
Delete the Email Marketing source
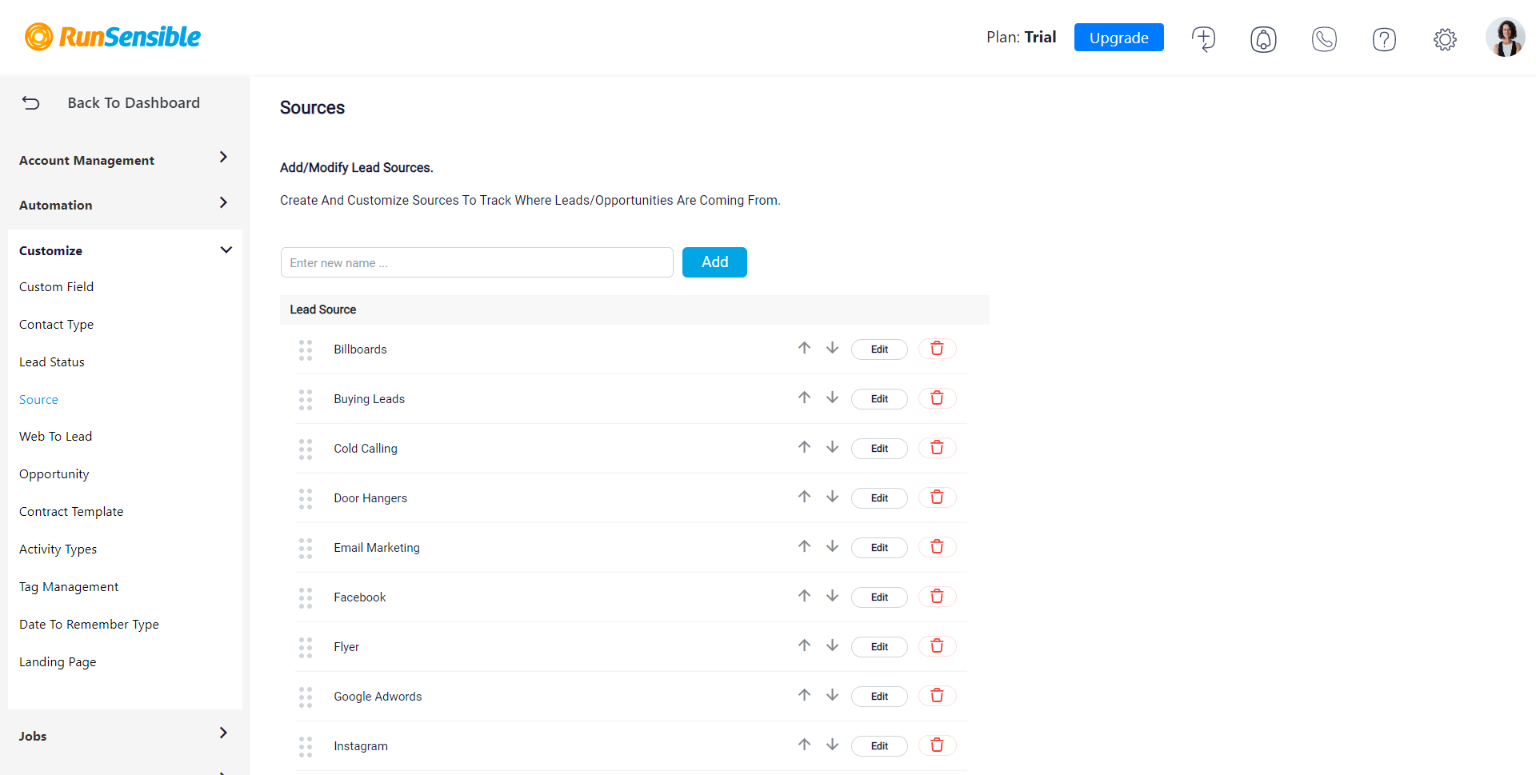tap(937, 547)
